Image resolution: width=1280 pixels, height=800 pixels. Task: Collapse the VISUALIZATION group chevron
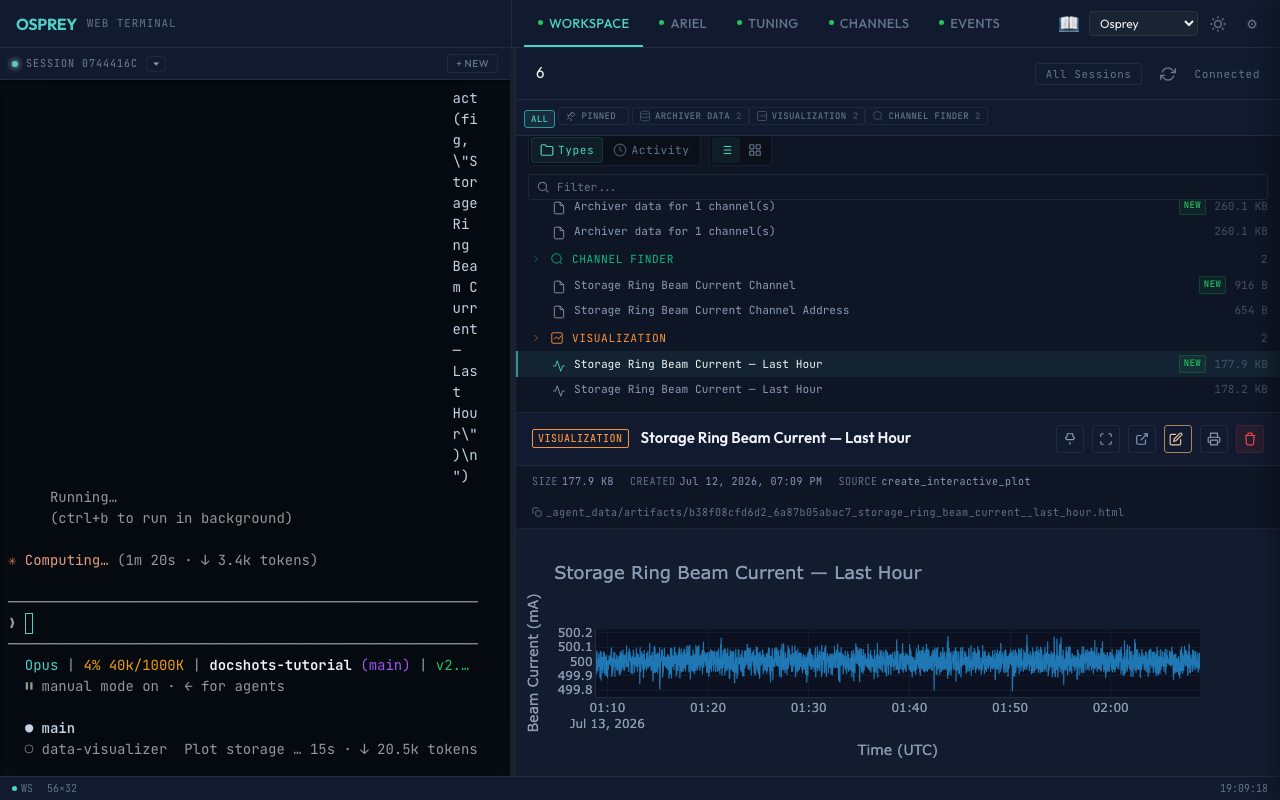(536, 338)
